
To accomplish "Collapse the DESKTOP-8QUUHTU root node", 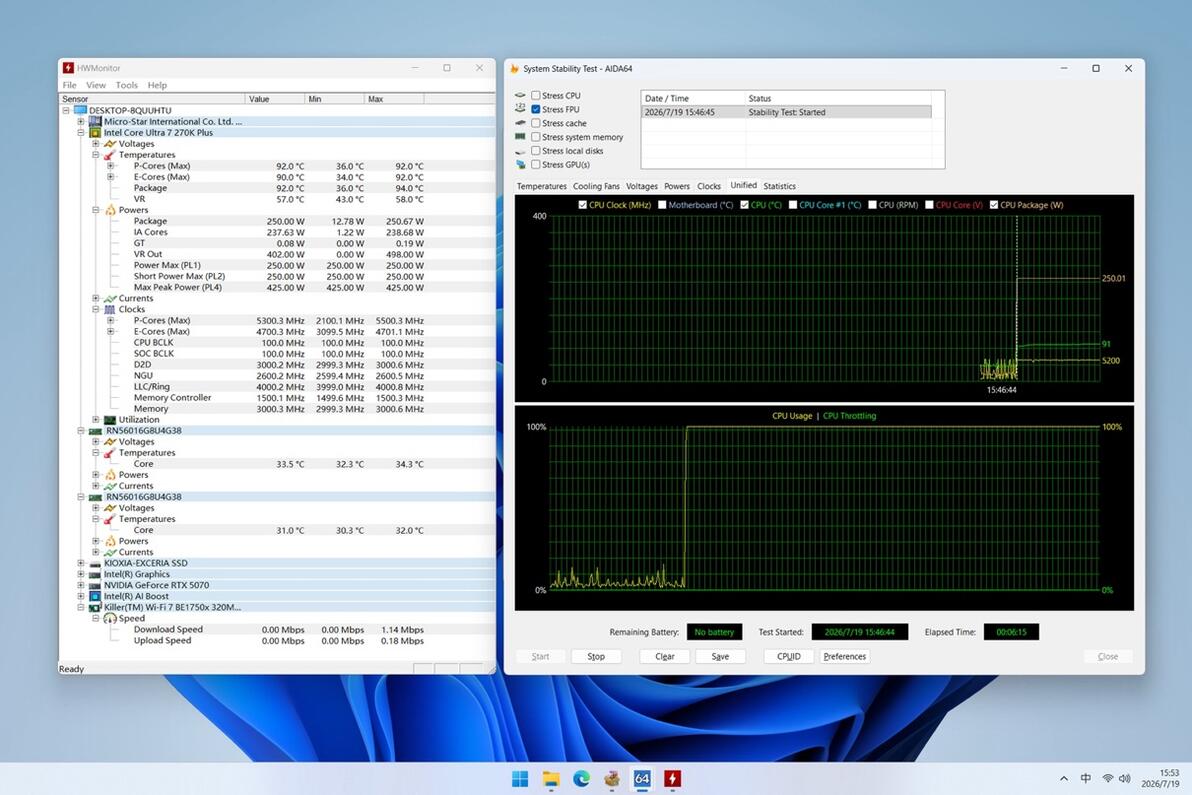I will pyautogui.click(x=66, y=110).
